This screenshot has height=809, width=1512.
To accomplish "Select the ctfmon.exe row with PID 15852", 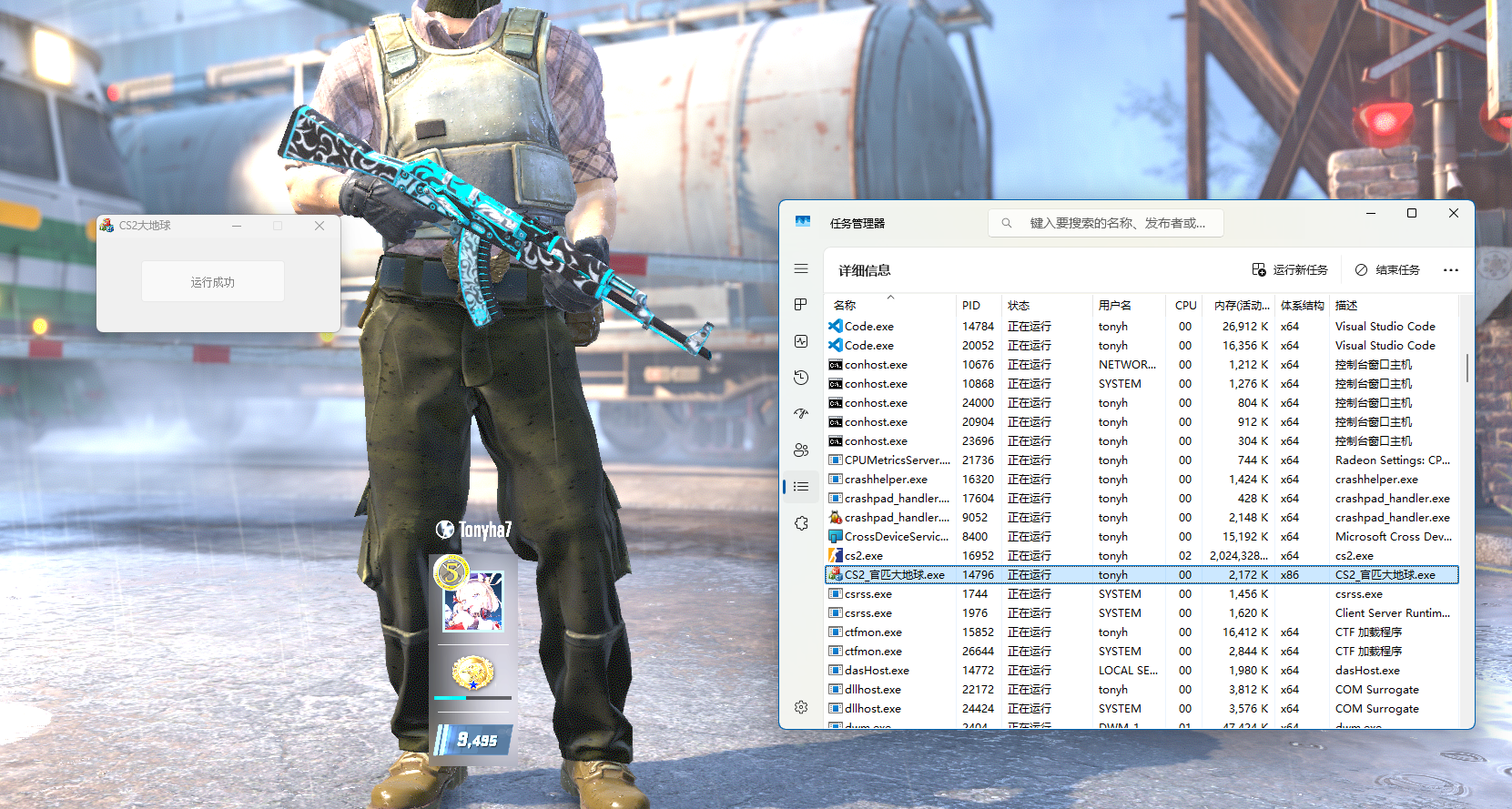I will (x=1142, y=632).
